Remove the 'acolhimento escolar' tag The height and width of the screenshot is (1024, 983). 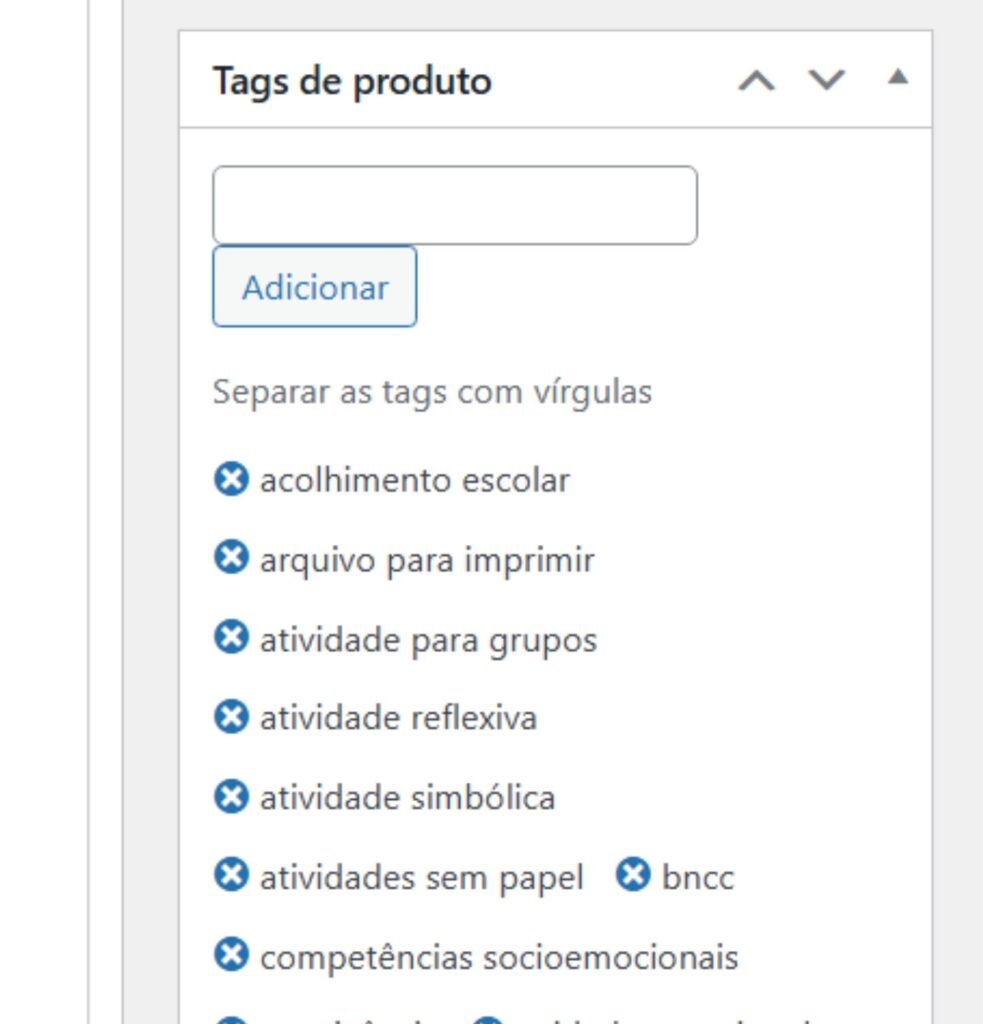[x=230, y=479]
